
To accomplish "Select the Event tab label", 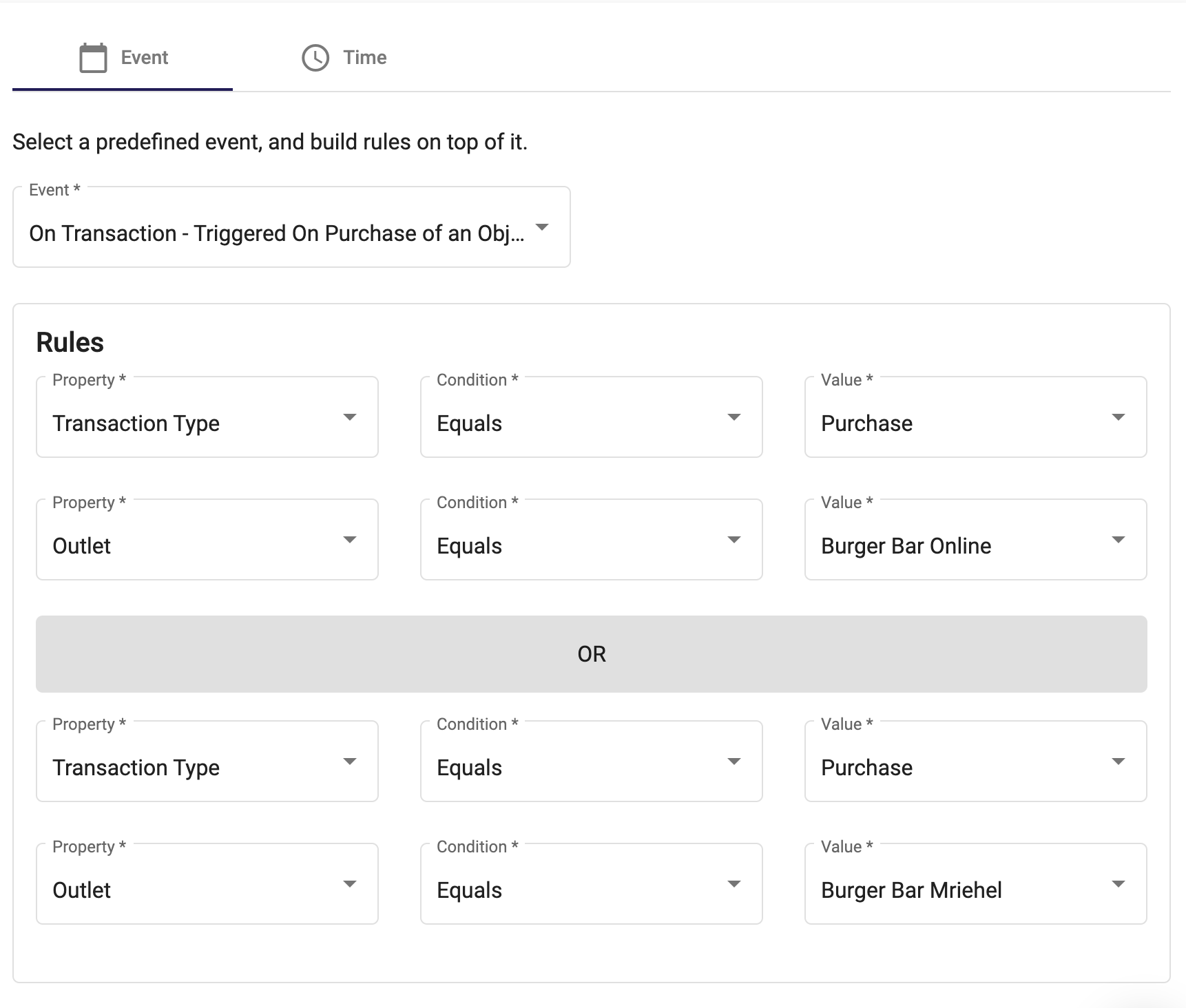I will pos(144,58).
